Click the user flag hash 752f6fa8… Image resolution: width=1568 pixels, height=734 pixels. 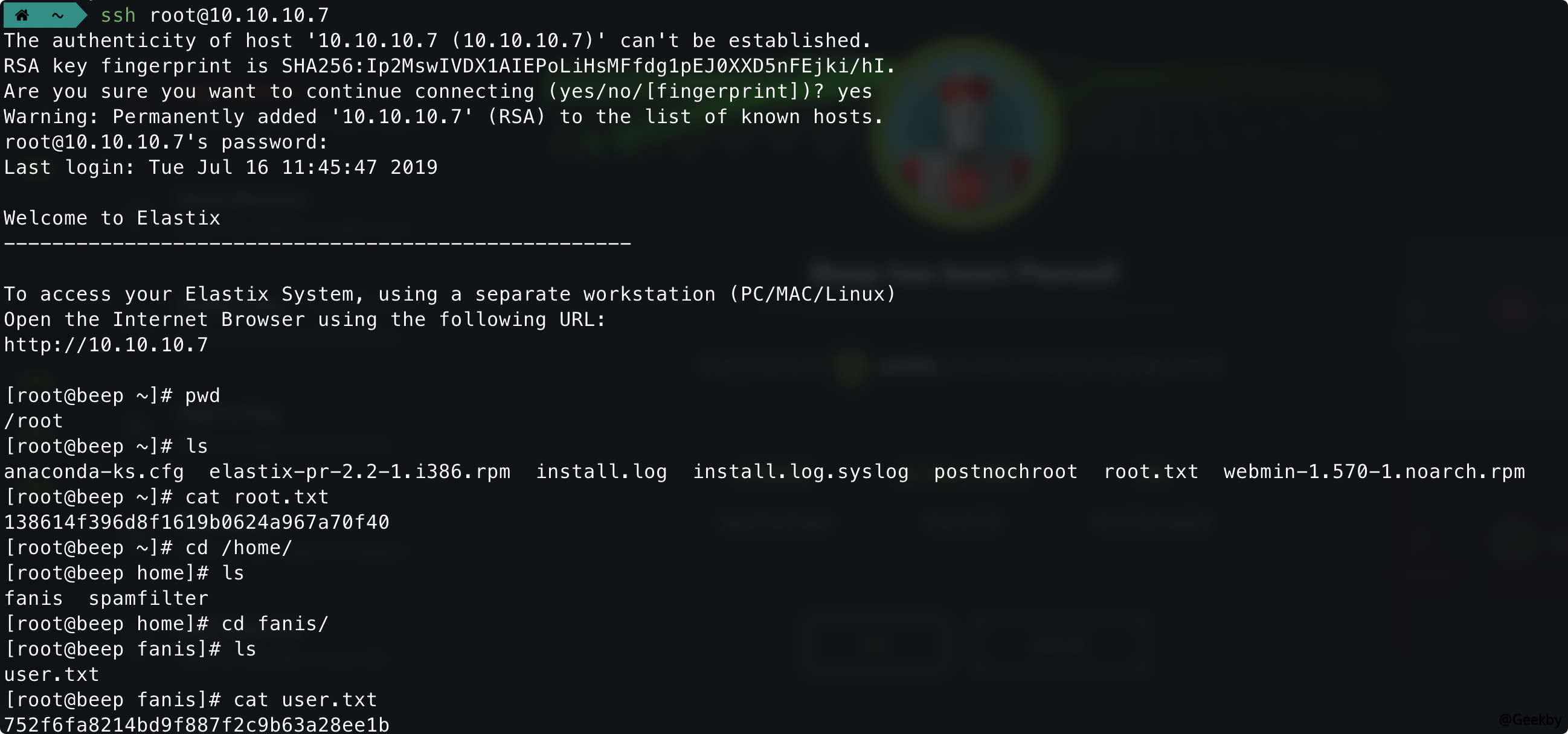197,724
